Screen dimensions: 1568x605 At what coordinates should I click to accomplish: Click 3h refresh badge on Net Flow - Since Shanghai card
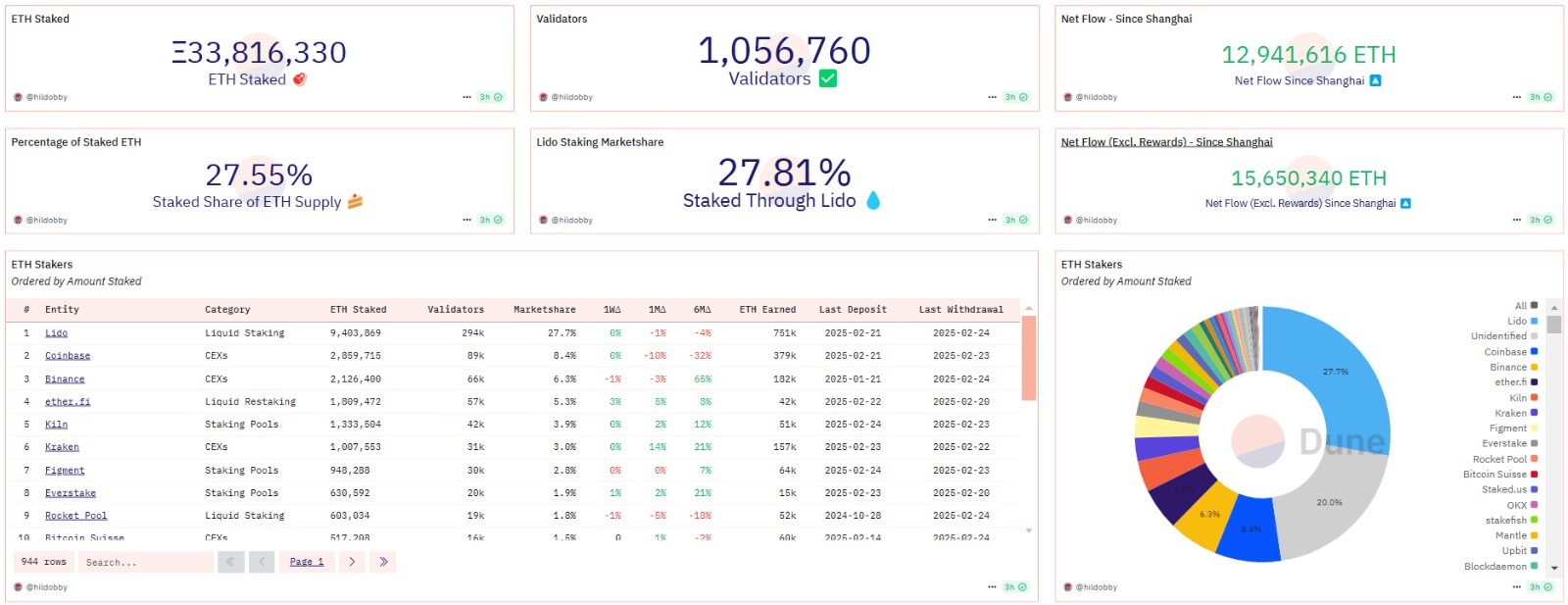point(1542,97)
